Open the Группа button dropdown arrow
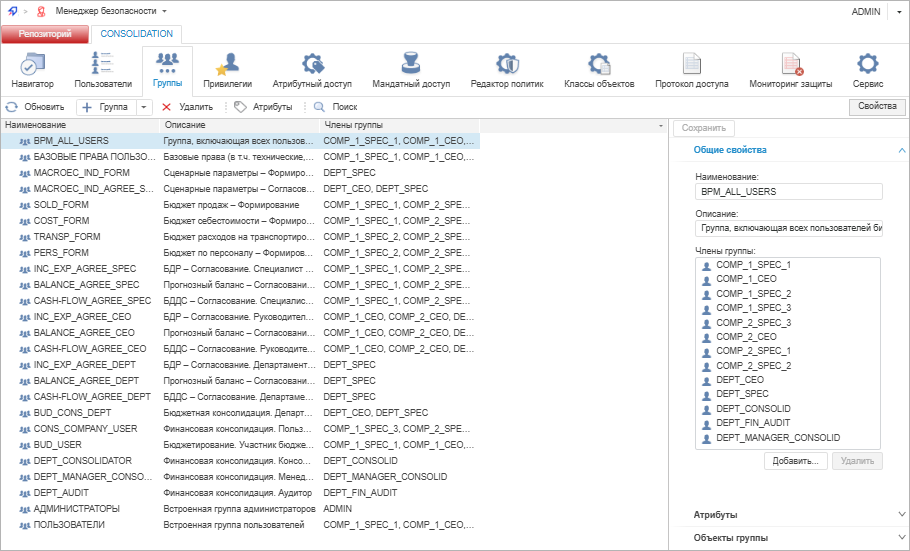The image size is (910, 551). [x=145, y=107]
